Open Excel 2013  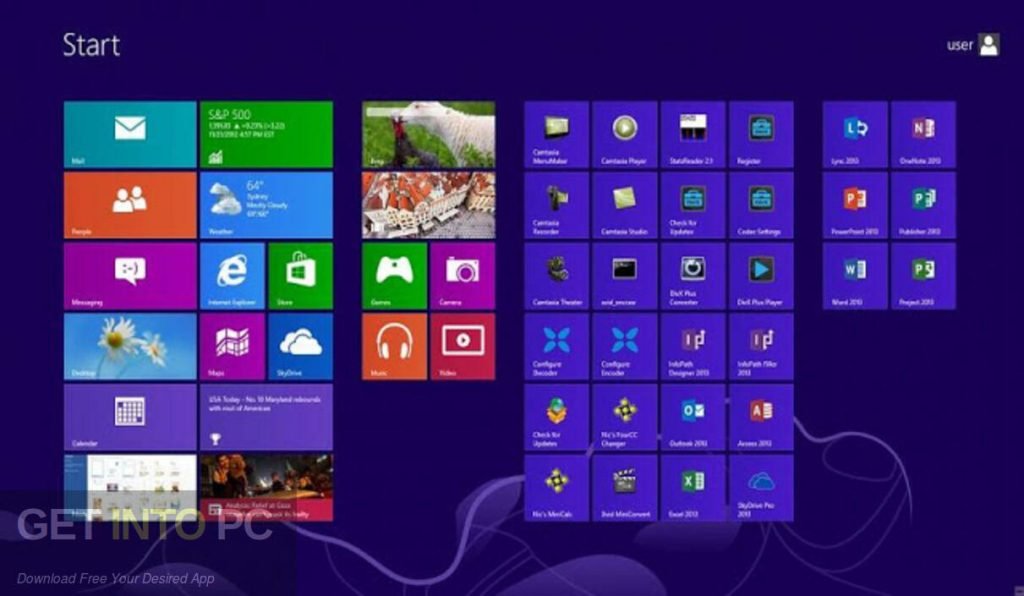691,489
